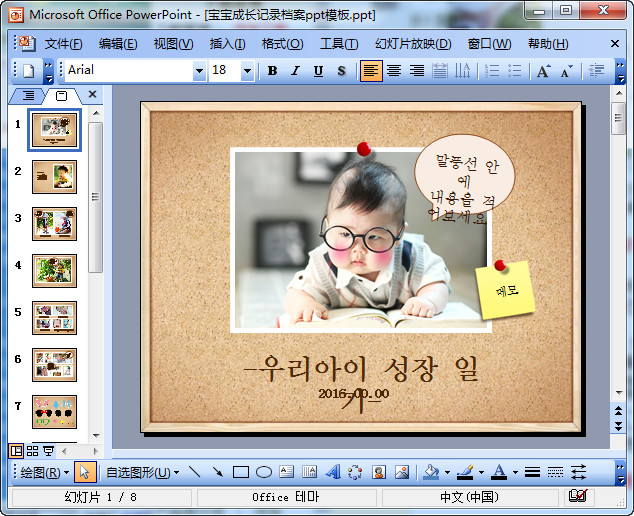Open the 幻灯片放映(D) menu
This screenshot has height=516, width=634.
413,44
